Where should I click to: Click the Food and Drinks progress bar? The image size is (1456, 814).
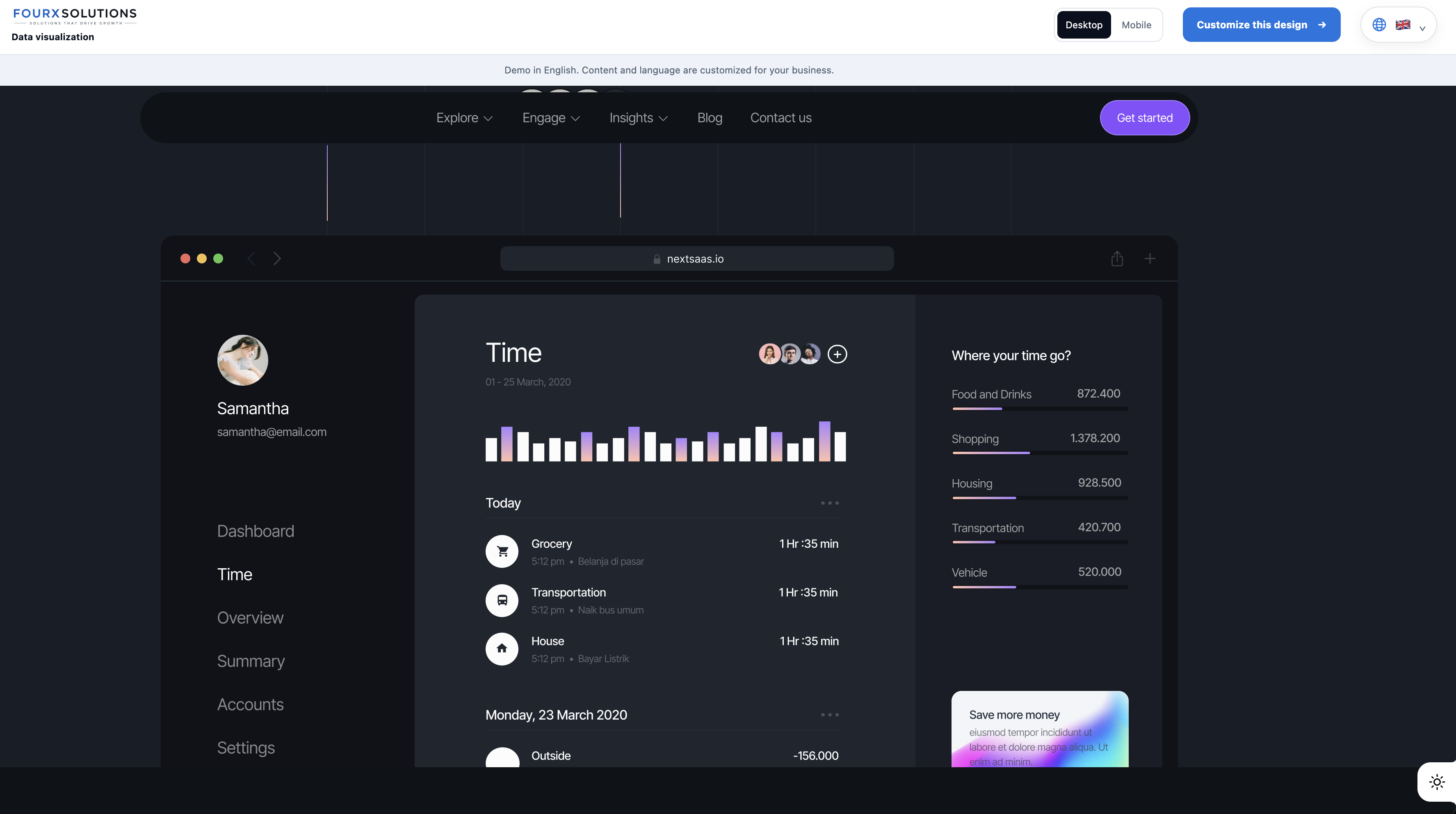1039,408
